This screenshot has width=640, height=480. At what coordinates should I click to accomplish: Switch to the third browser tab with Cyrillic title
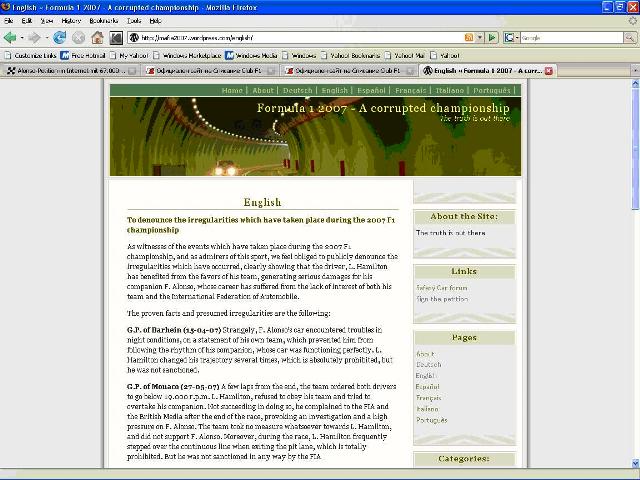click(x=348, y=71)
